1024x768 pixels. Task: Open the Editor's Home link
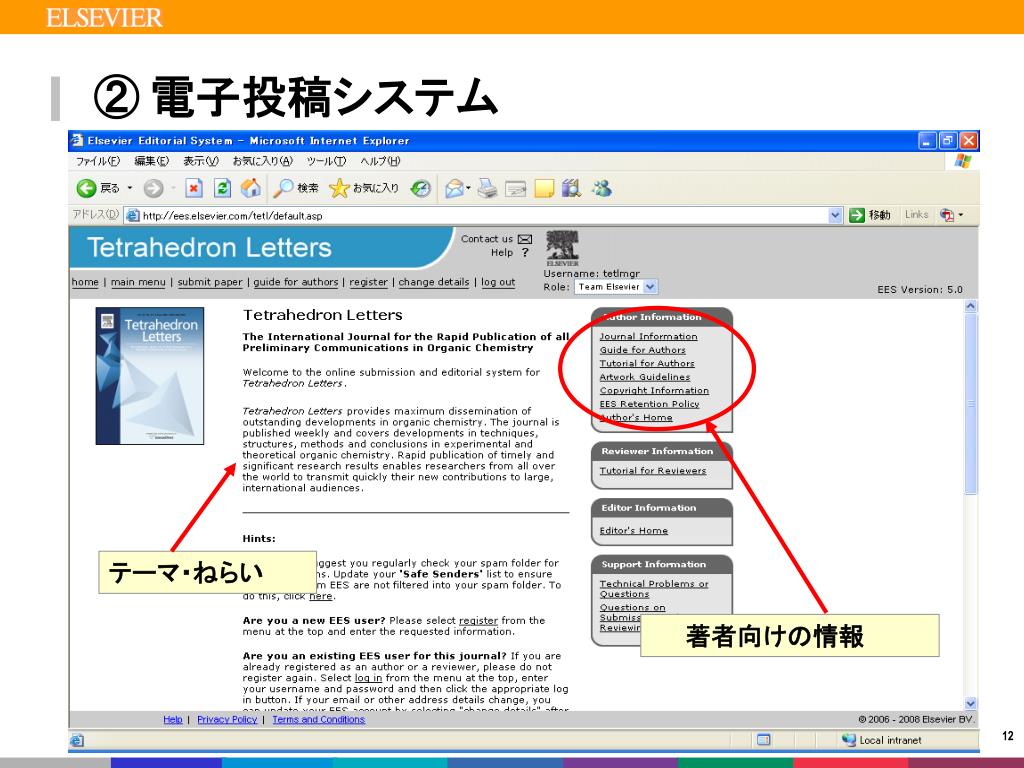click(633, 530)
